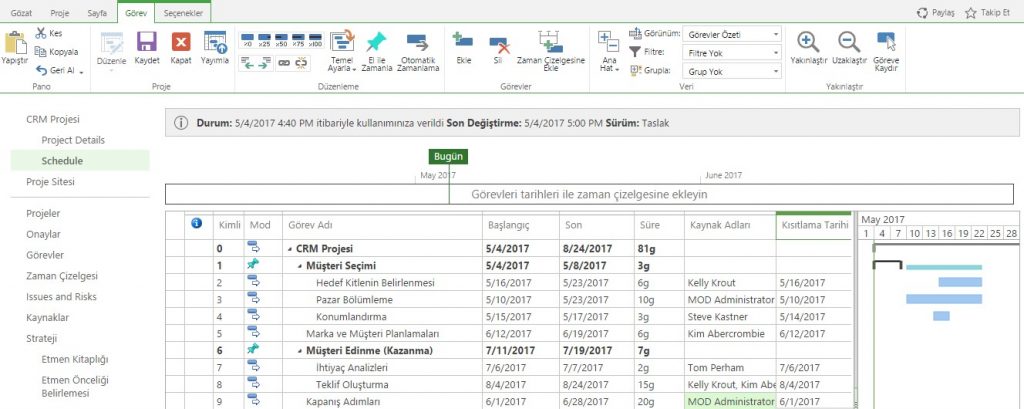Outdent the selected task
The image size is (1024, 409).
248,63
